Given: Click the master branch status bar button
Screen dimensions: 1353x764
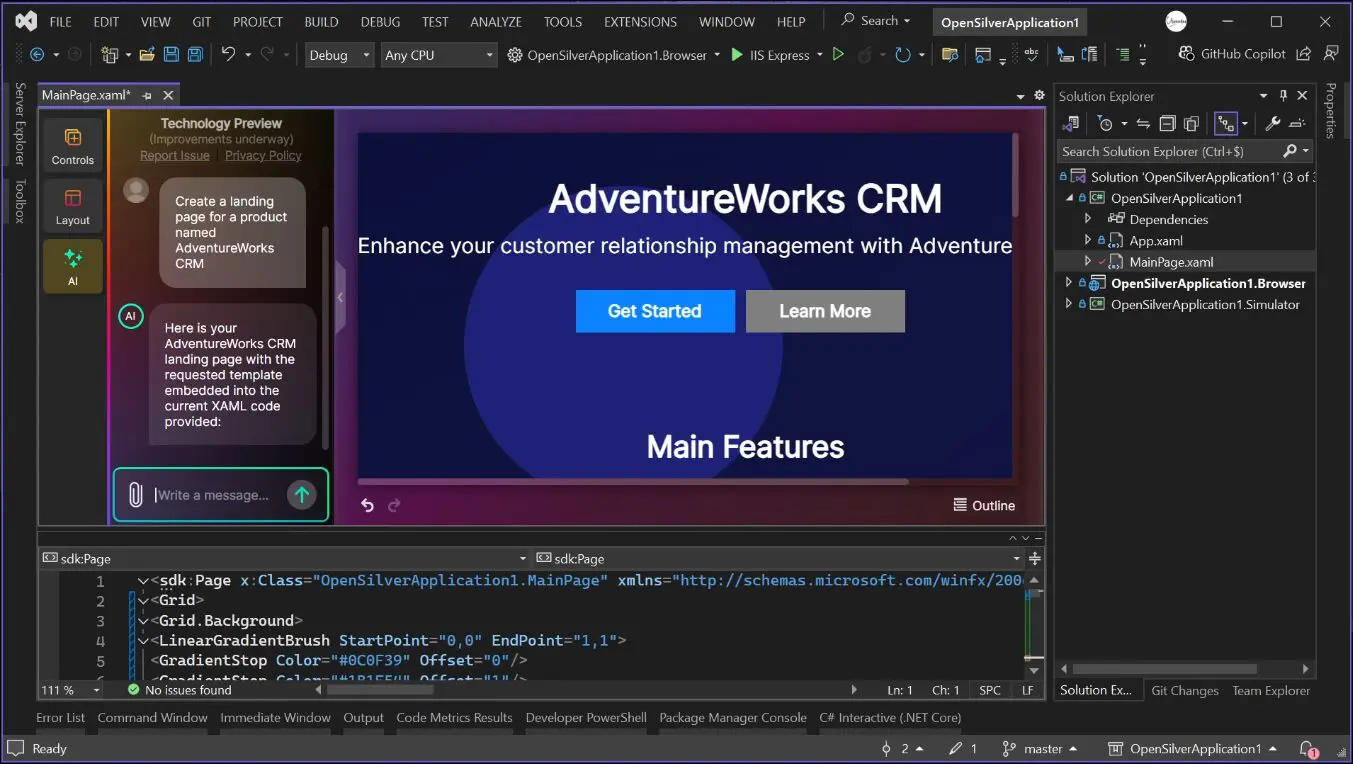Looking at the screenshot, I should pos(1040,749).
